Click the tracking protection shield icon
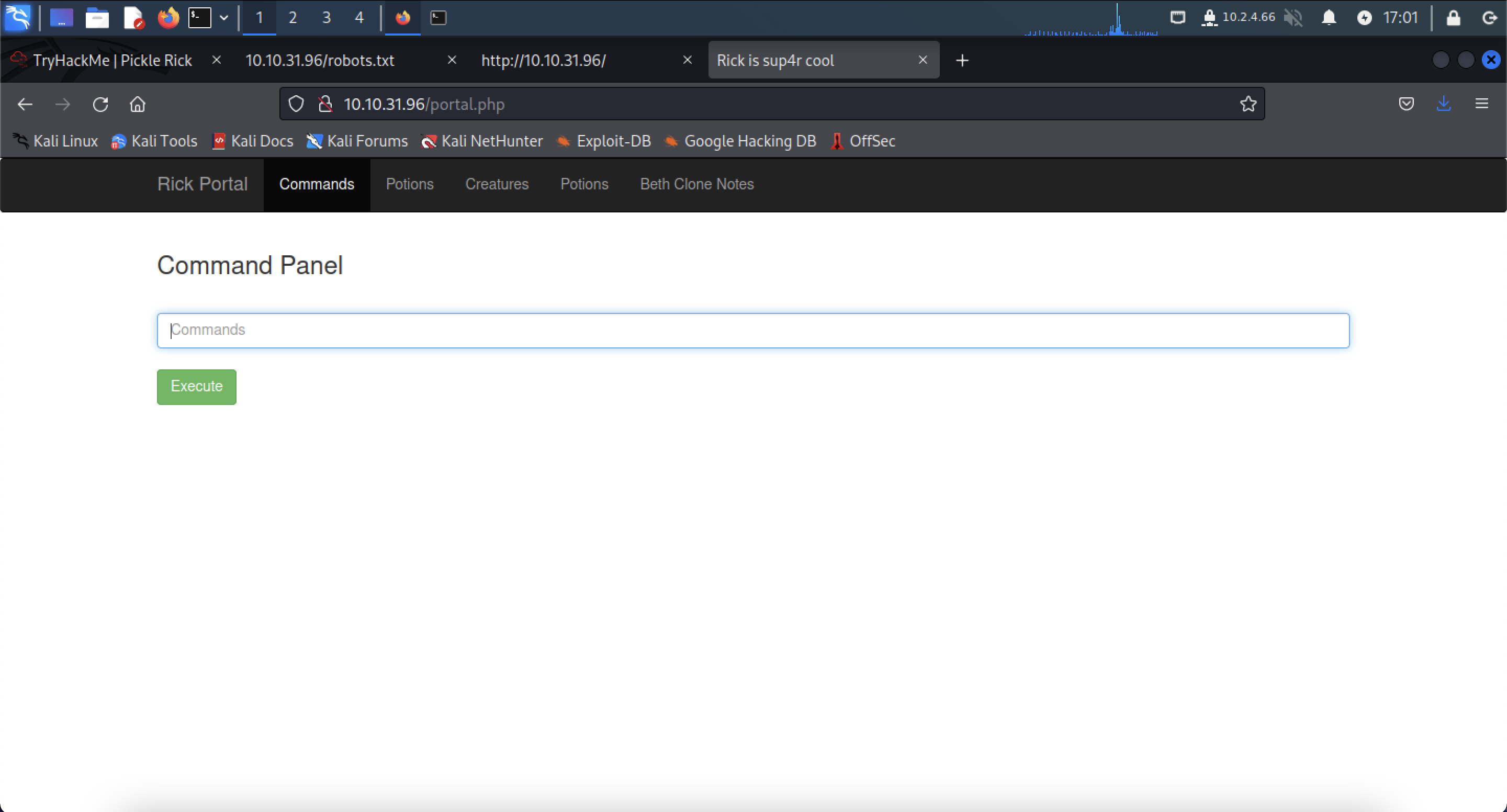 click(296, 104)
